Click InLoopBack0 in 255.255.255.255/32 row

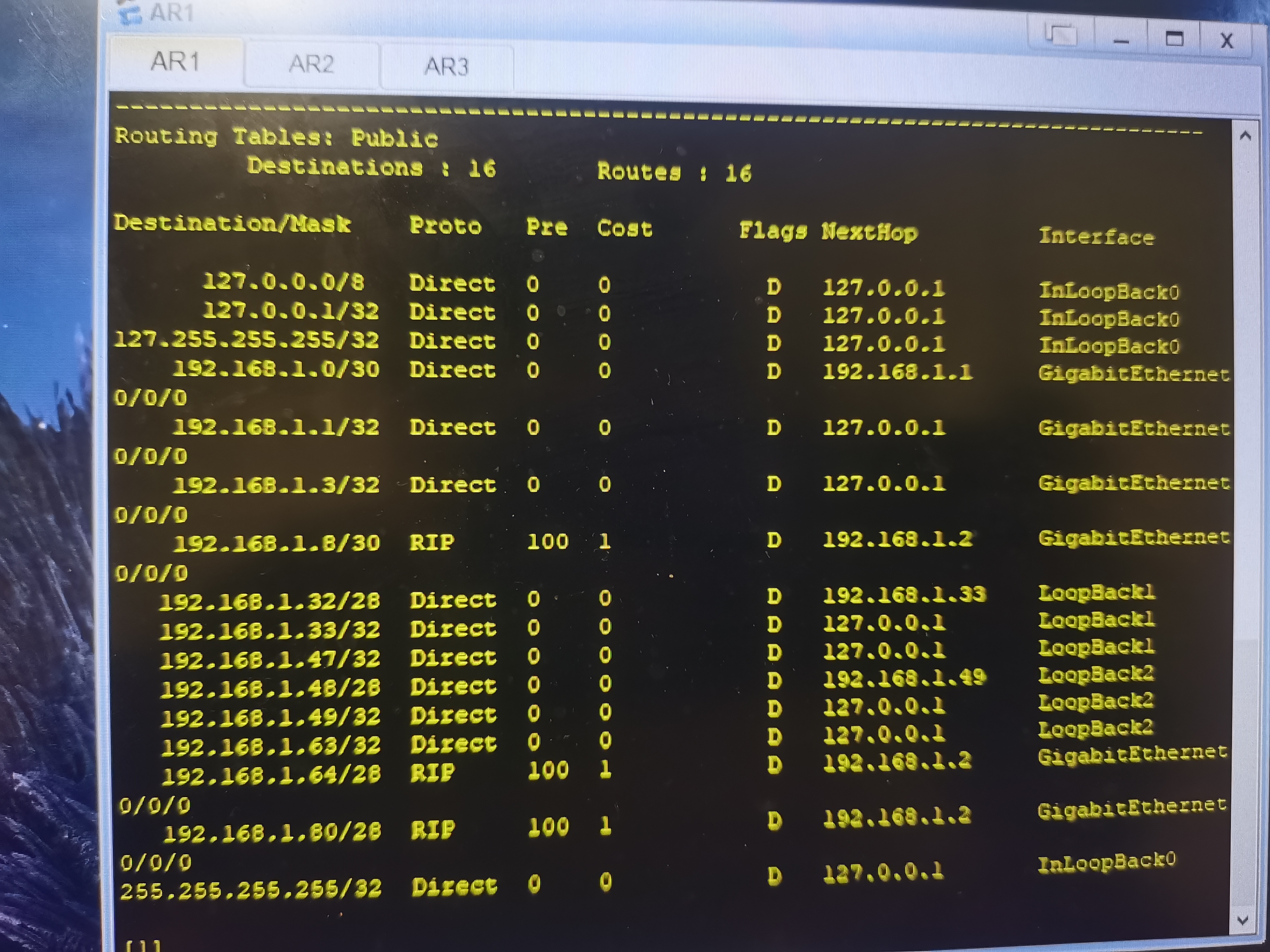[x=1107, y=862]
